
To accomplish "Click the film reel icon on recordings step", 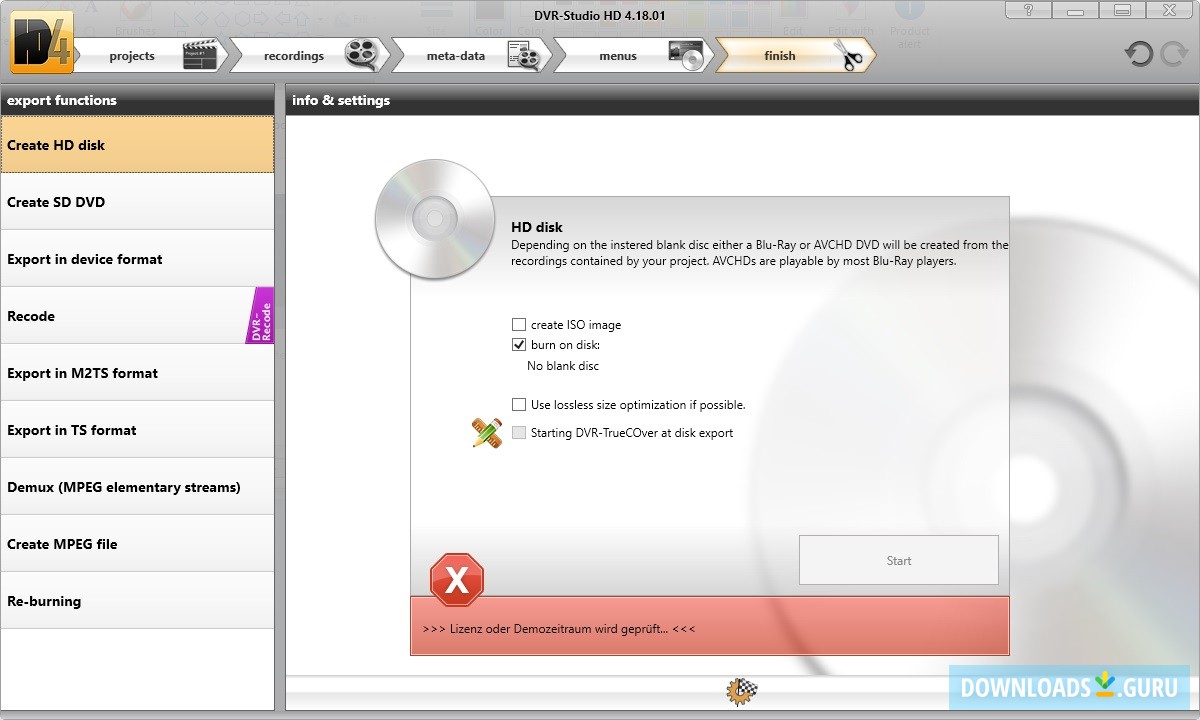I will [362, 55].
